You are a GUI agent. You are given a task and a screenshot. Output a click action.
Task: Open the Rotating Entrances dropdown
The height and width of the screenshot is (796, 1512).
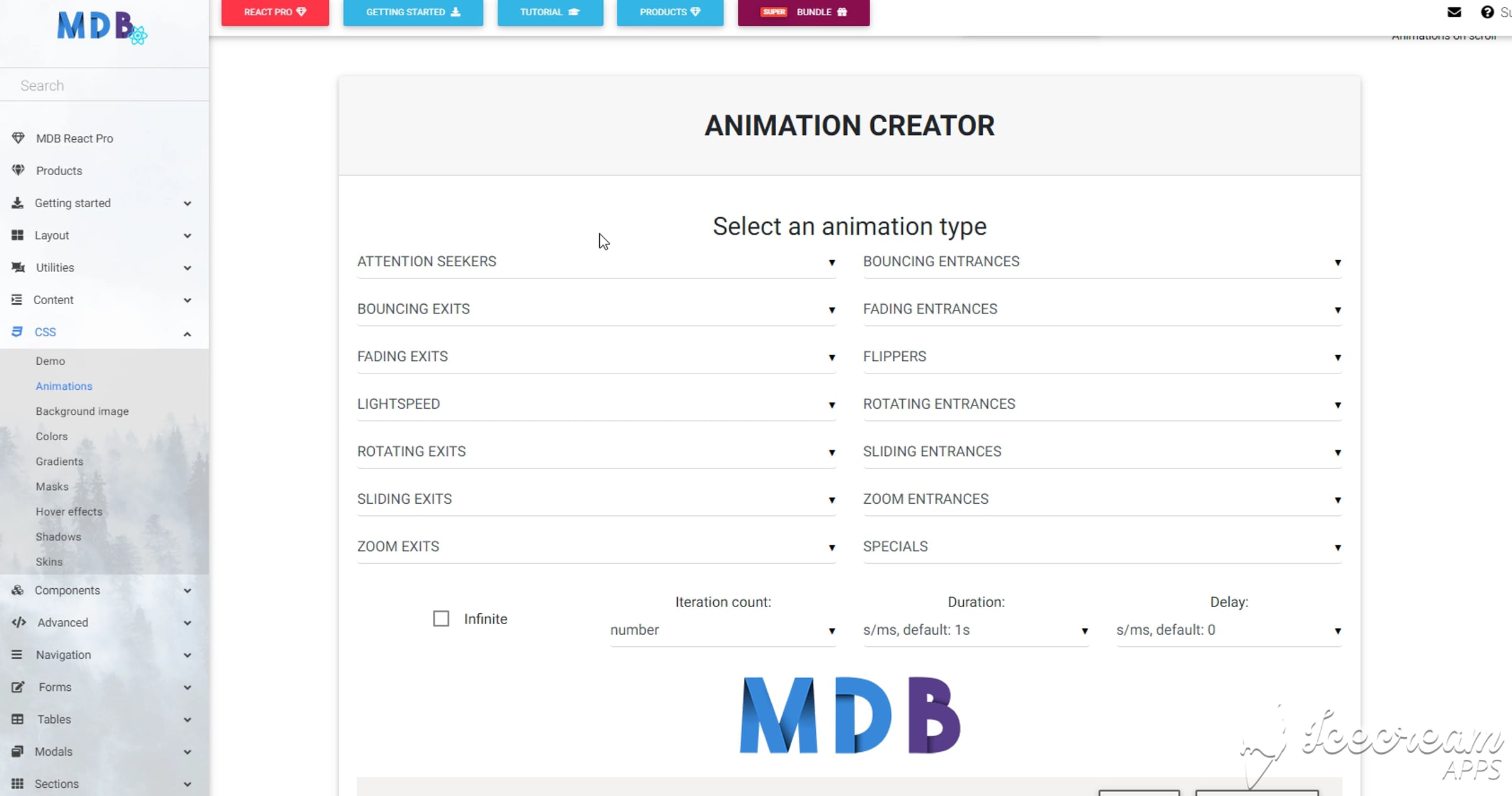point(1102,404)
